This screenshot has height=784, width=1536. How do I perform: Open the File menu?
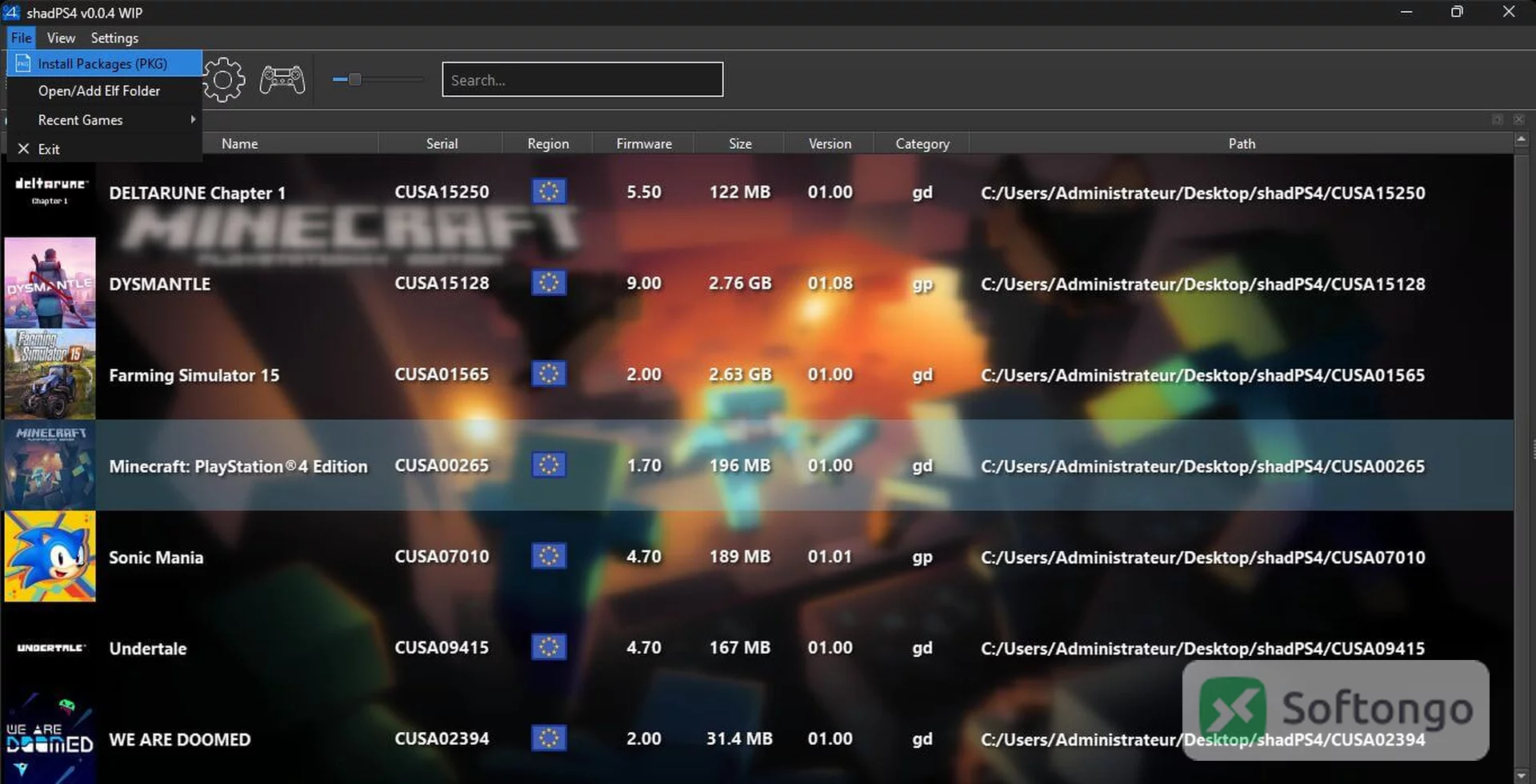pyautogui.click(x=21, y=38)
